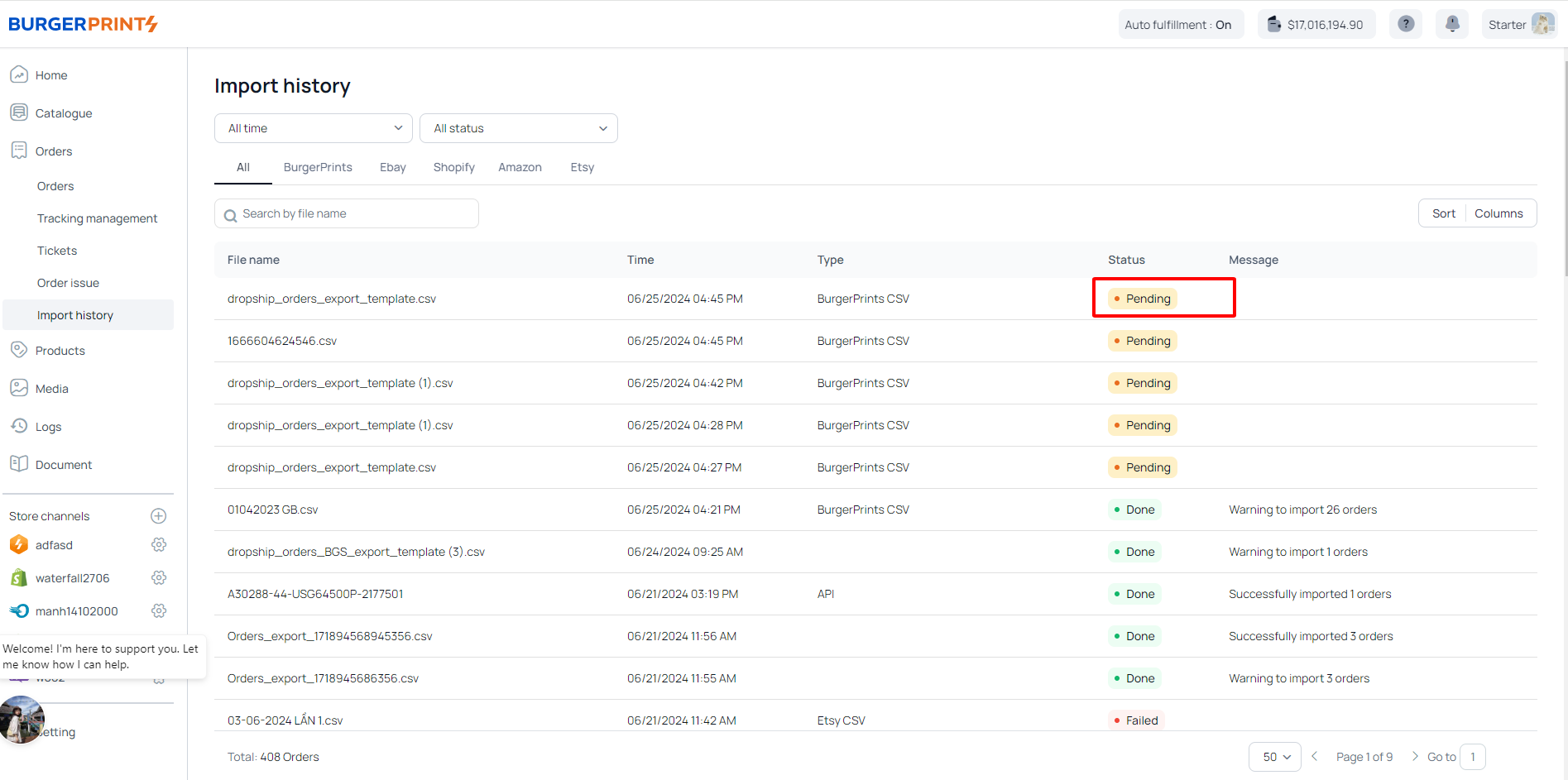The image size is (1568, 780).
Task: Switch to the Shopify tab
Action: (453, 167)
